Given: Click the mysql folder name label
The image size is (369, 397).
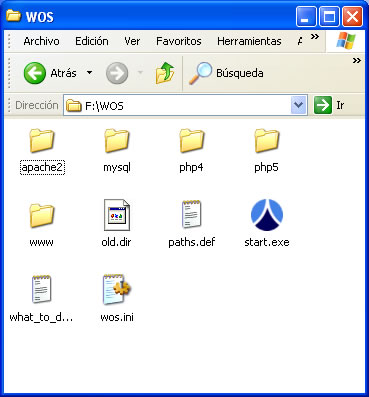Looking at the screenshot, I should tap(117, 167).
